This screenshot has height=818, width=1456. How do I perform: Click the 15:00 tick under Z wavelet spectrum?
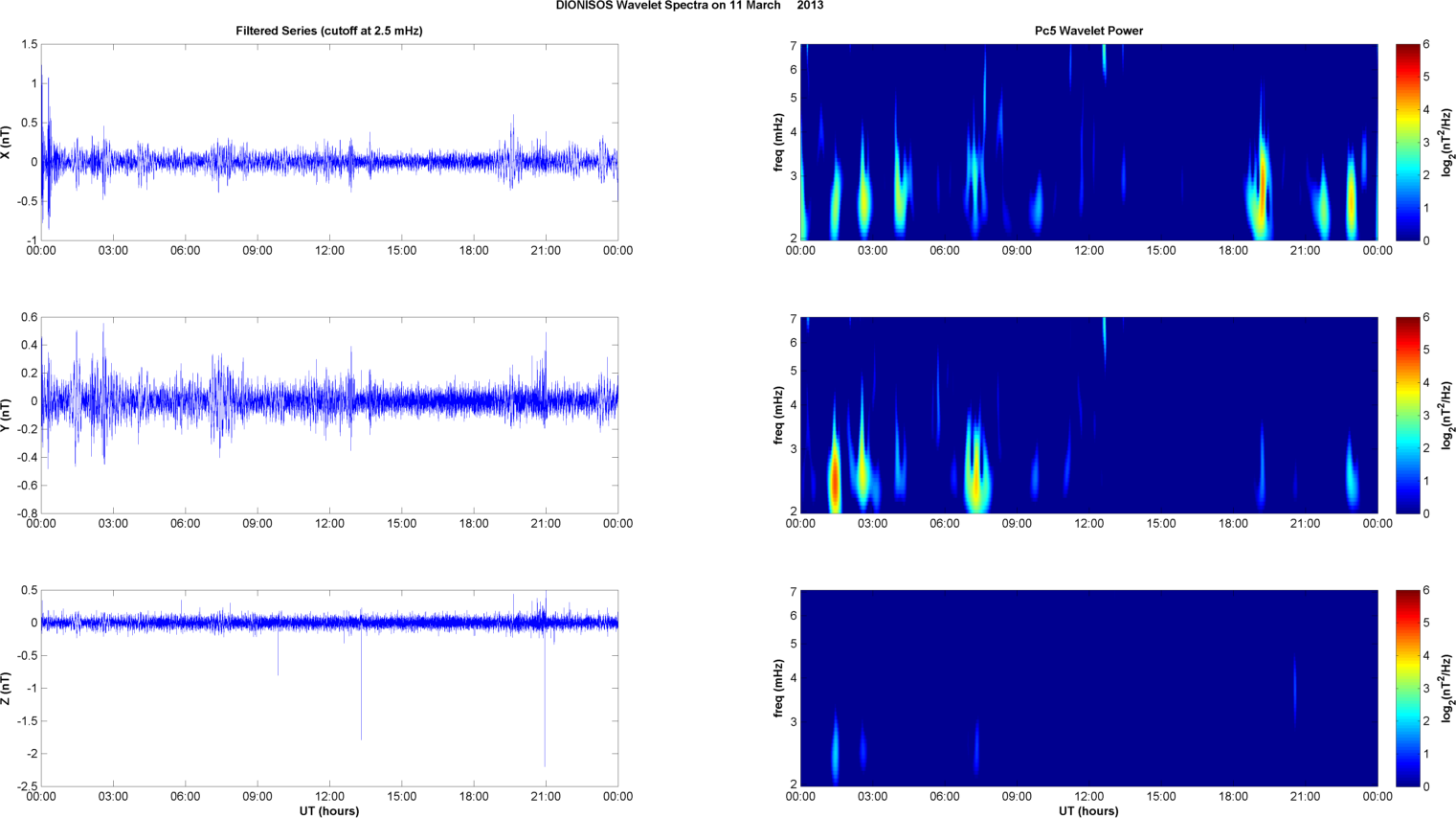tap(1161, 797)
